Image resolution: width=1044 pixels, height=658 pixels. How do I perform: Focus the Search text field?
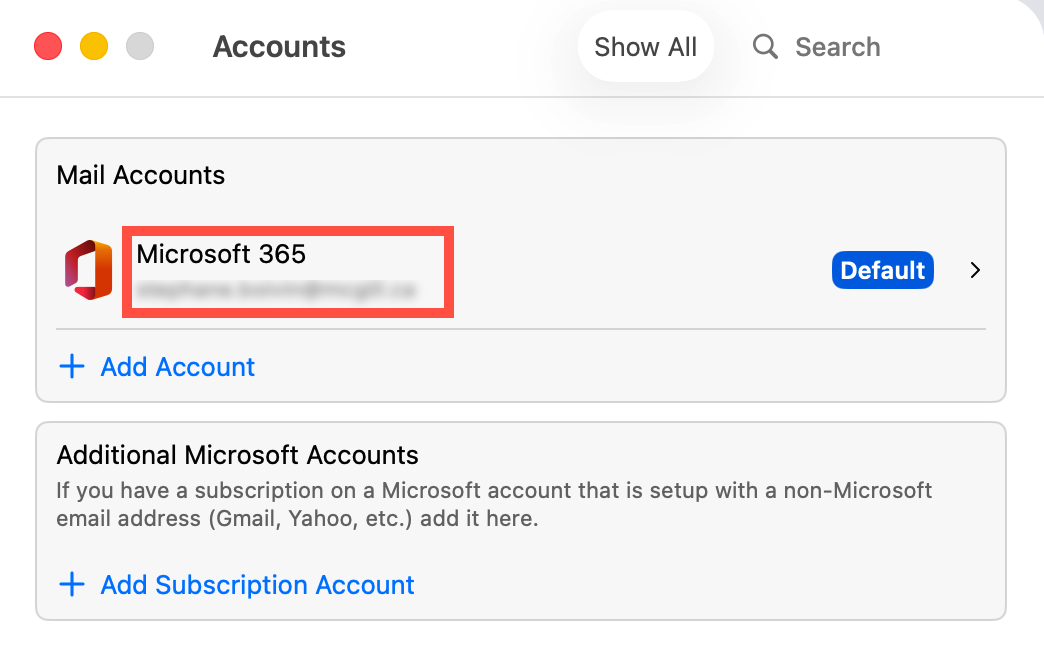pos(838,47)
